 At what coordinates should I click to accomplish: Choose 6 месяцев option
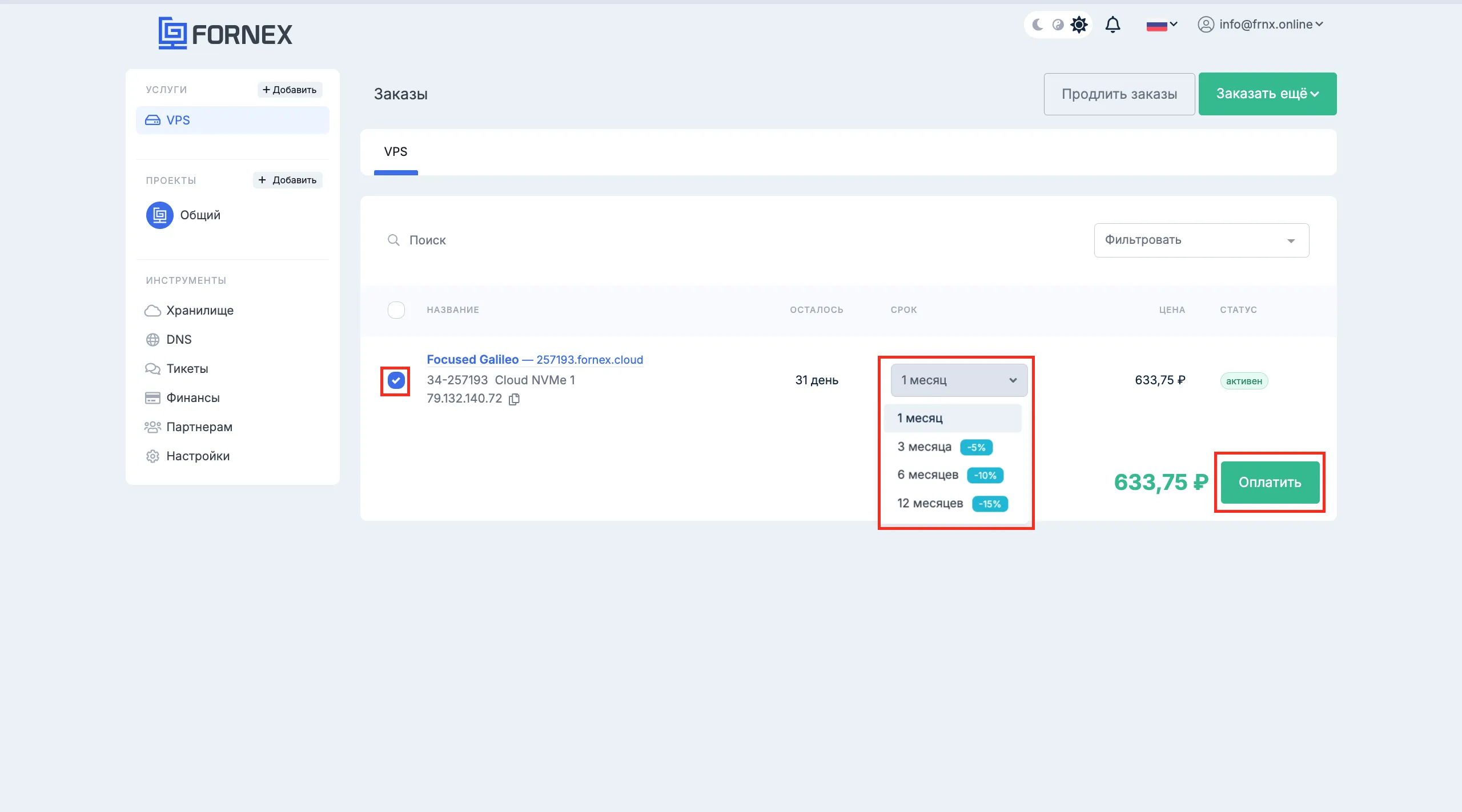[x=953, y=475]
